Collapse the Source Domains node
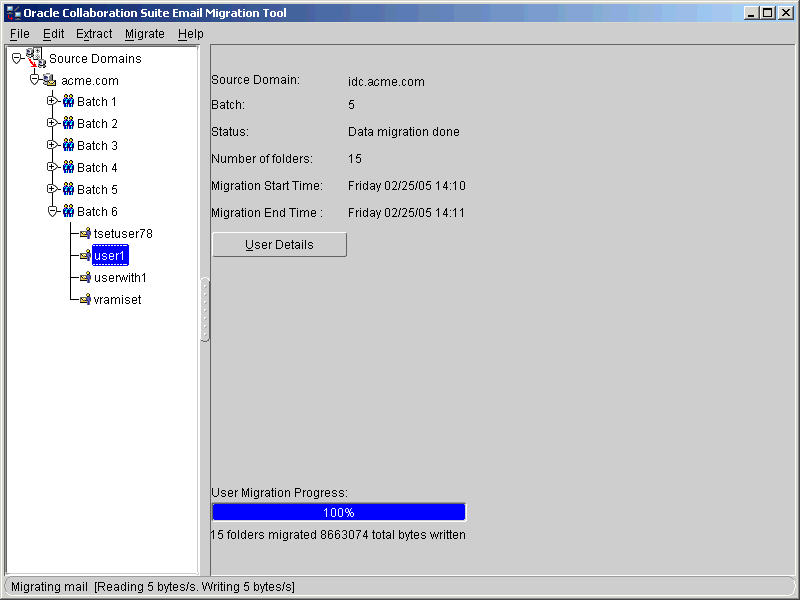Screen dimensions: 800x600 [x=15, y=58]
